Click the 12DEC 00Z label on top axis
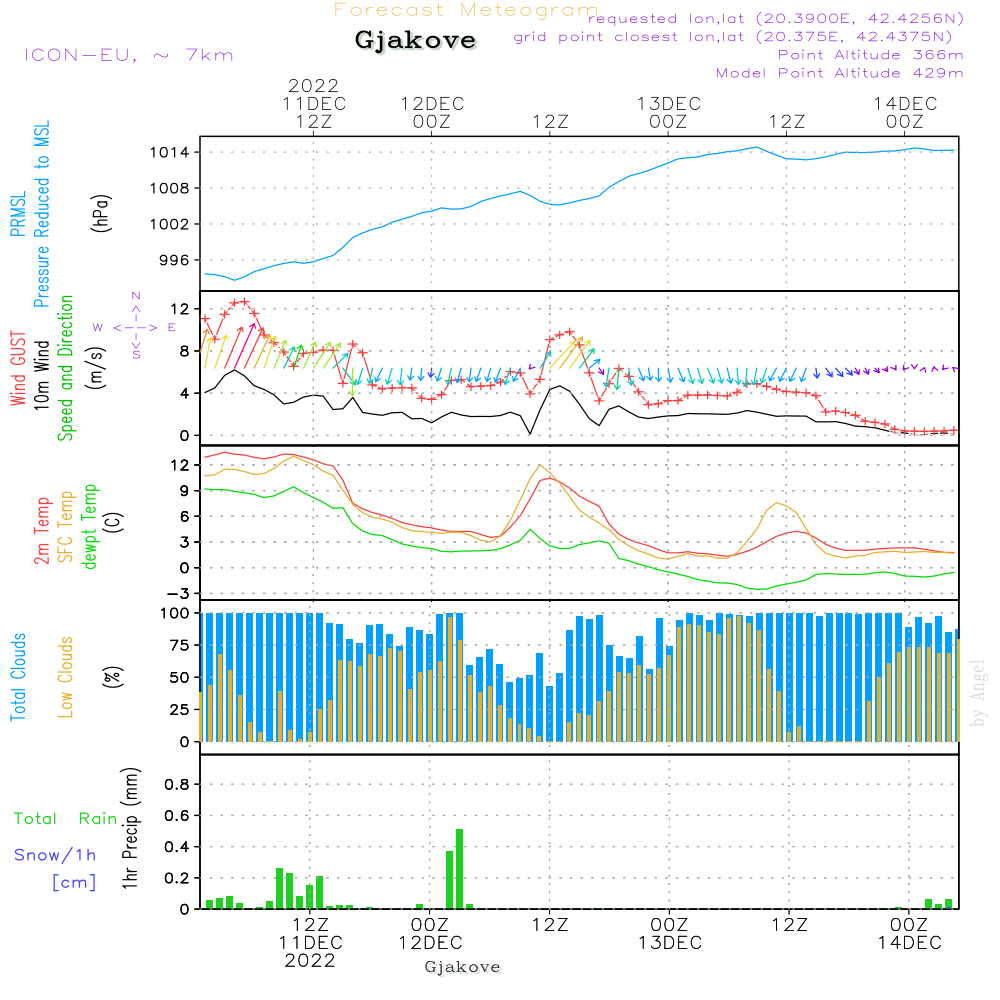Viewport: 1000px width, 1000px height. [x=432, y=112]
